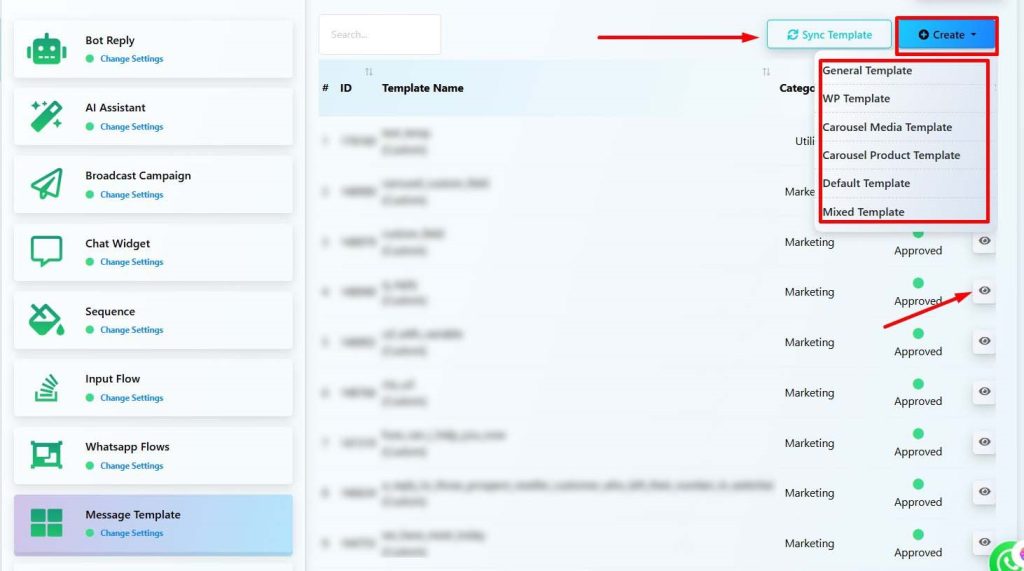Sort the table by the ID column
The image size is (1024, 571).
pos(369,72)
